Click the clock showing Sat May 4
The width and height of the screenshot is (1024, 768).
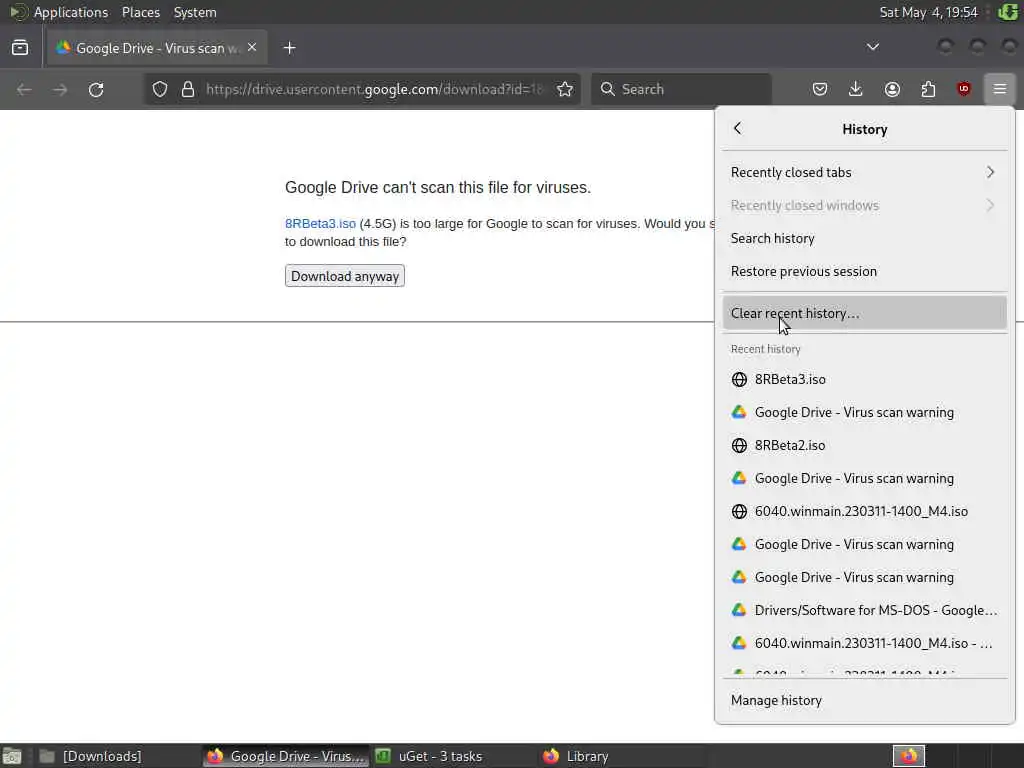point(928,12)
